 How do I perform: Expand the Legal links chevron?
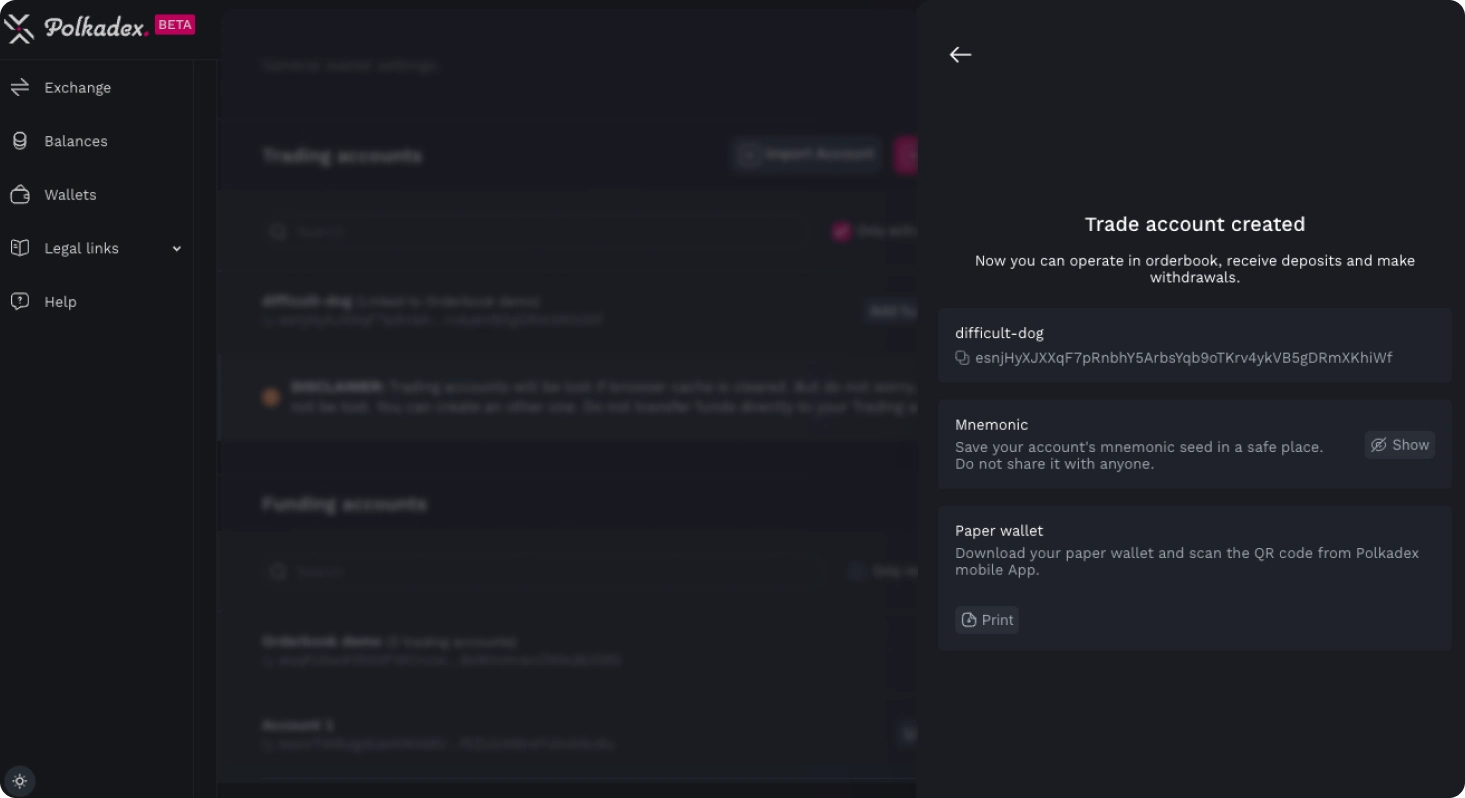177,249
